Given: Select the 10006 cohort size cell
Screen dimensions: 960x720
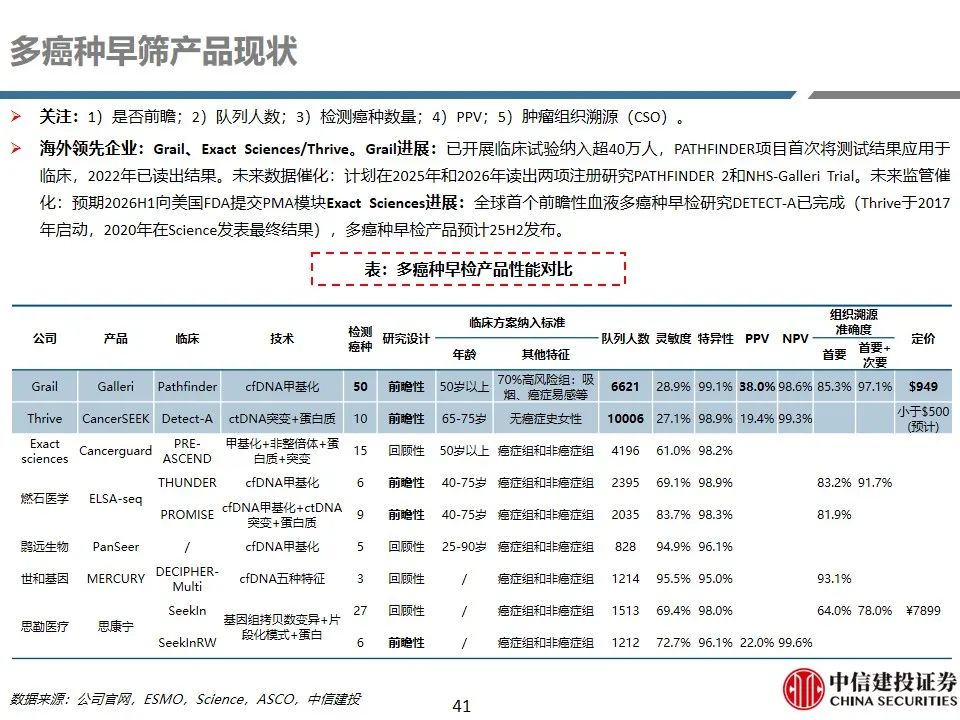Looking at the screenshot, I should (625, 419).
